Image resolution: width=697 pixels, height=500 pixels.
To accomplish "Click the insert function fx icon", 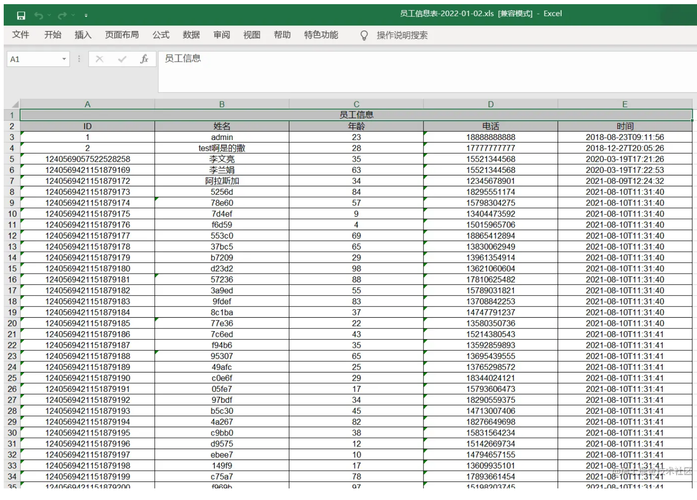I will coord(144,59).
